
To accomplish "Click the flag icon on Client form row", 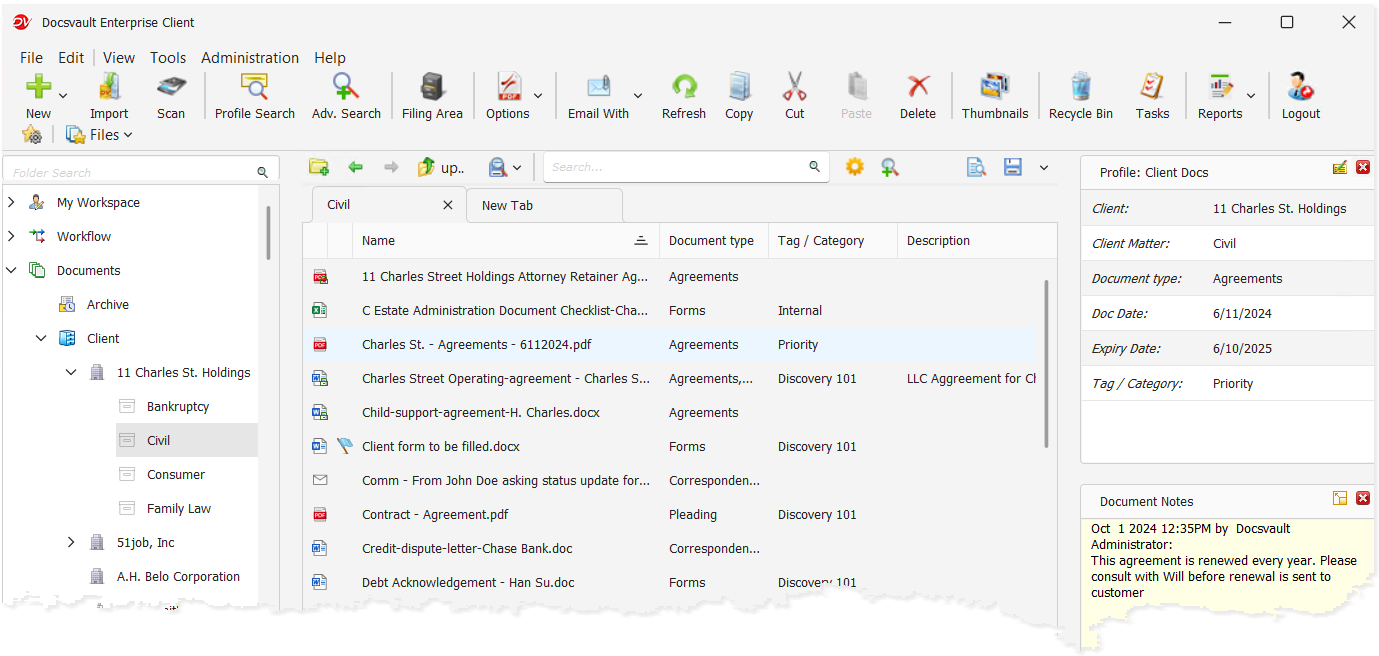I will (344, 446).
